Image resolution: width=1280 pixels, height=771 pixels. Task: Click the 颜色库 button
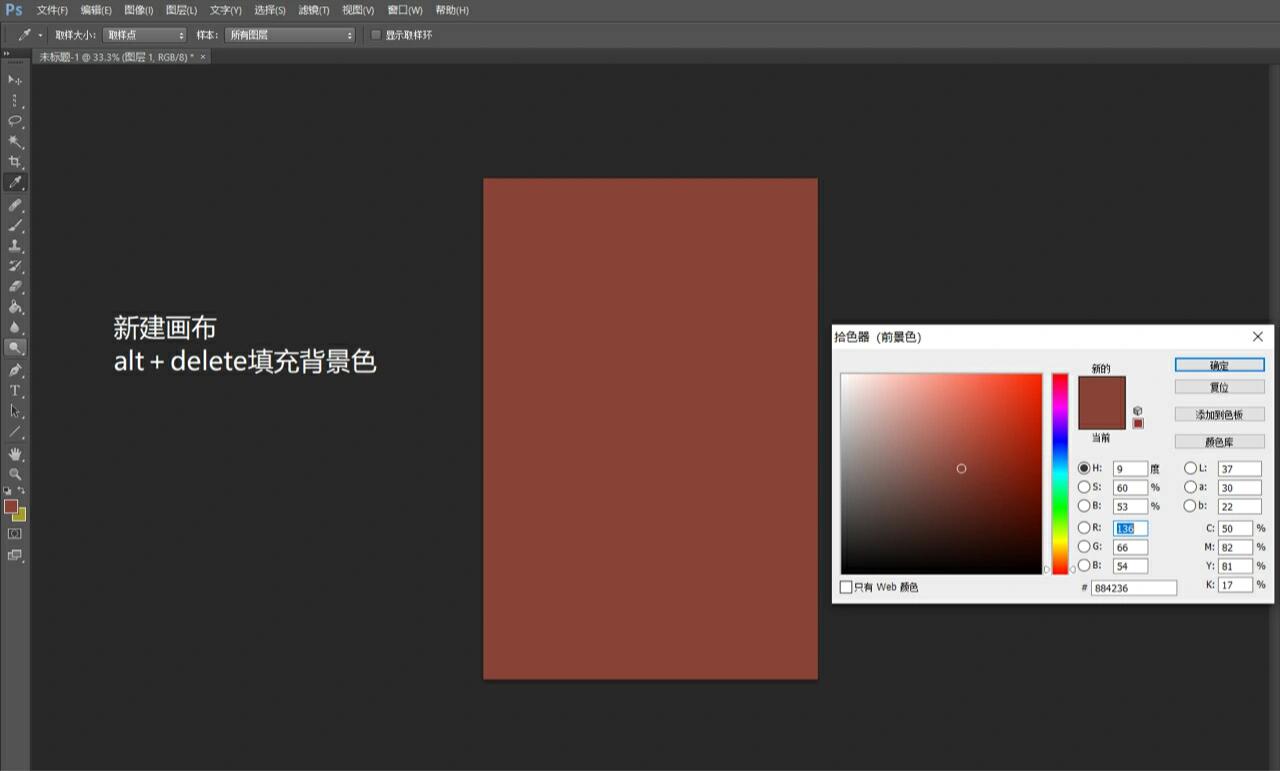coord(1219,441)
